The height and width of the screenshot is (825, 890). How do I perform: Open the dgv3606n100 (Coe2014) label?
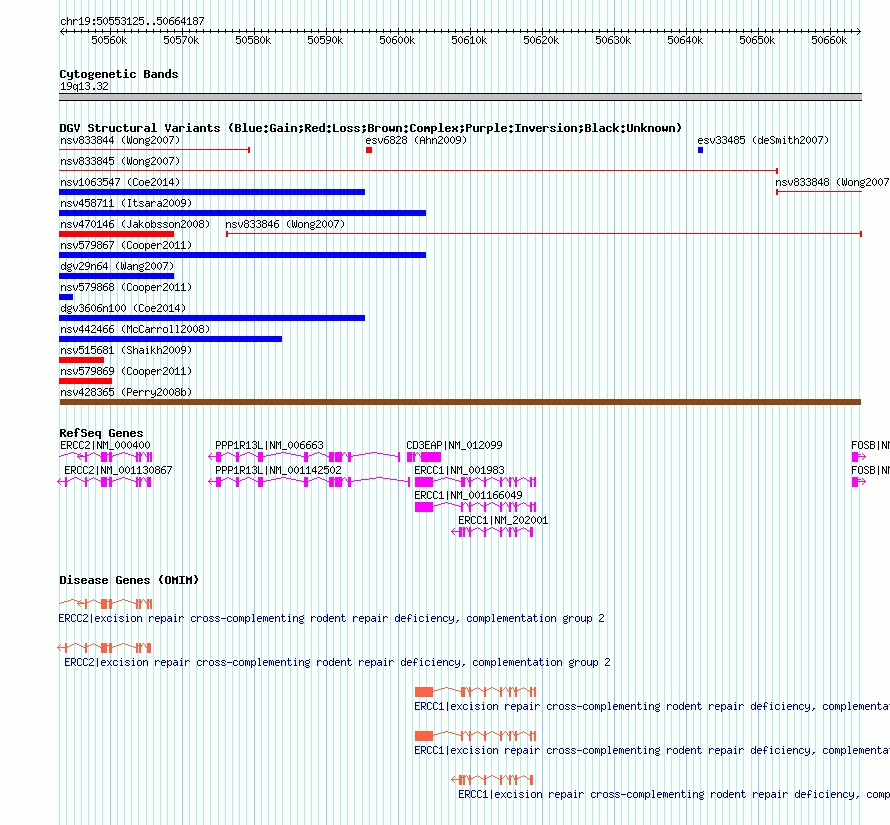click(123, 308)
